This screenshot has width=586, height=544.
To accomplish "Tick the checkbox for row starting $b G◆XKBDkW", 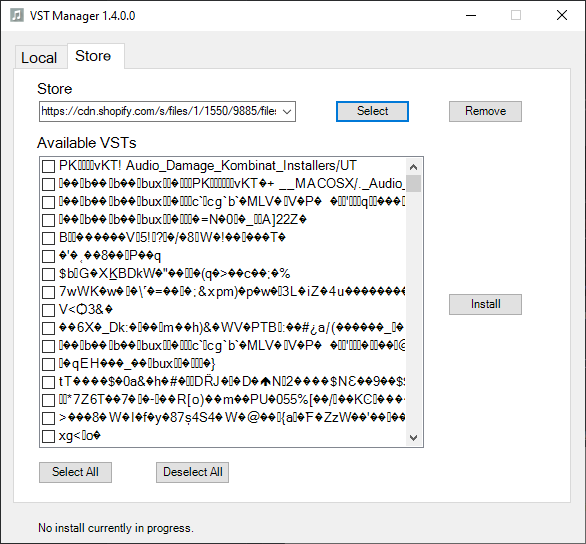I will coord(48,274).
